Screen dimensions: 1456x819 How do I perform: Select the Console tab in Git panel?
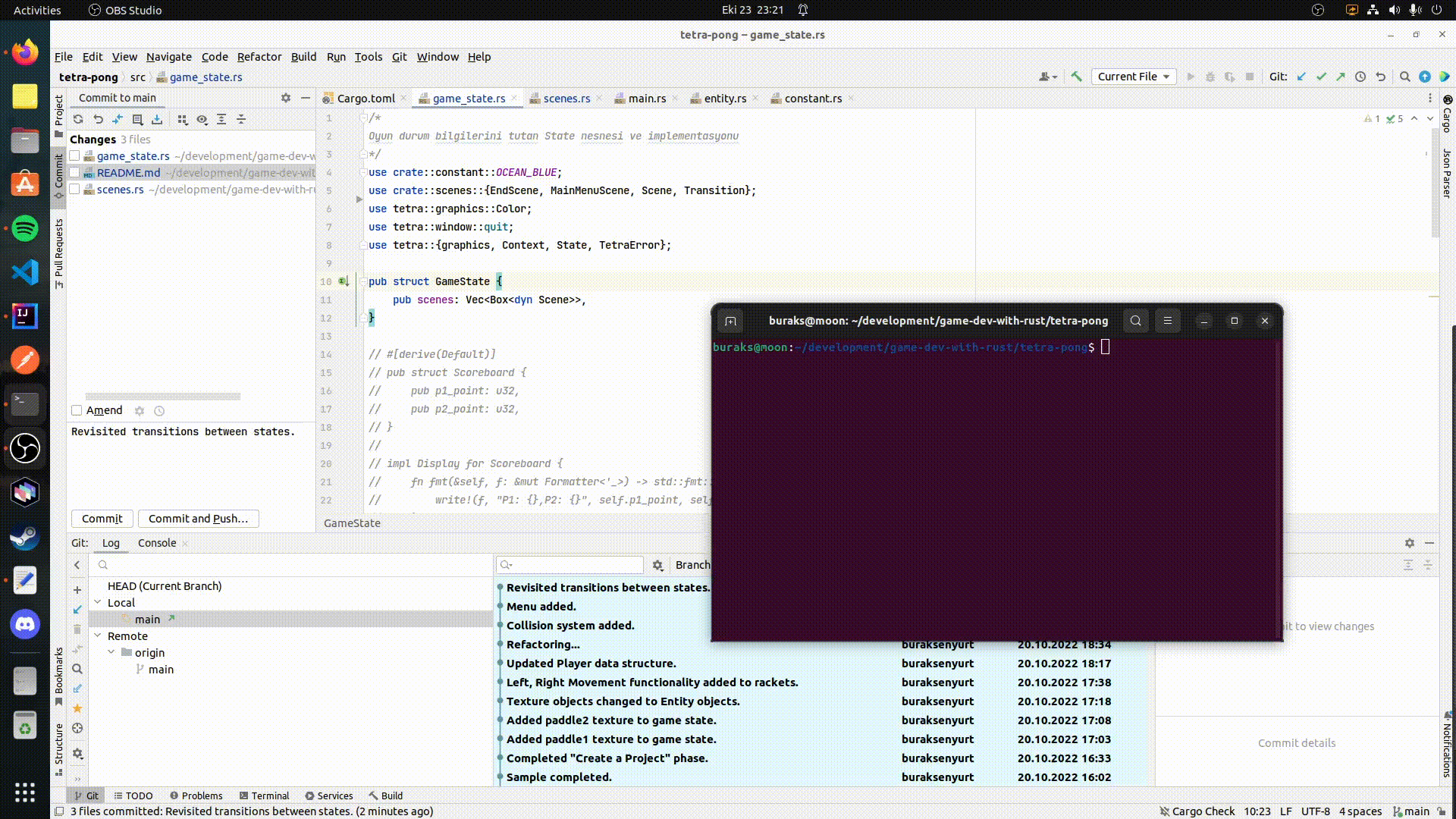coord(156,542)
